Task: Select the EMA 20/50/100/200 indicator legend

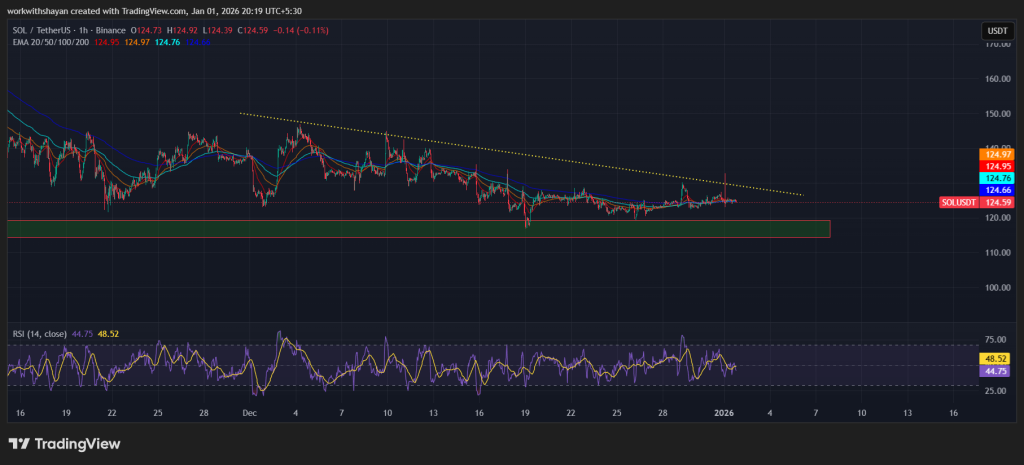Action: [48, 42]
